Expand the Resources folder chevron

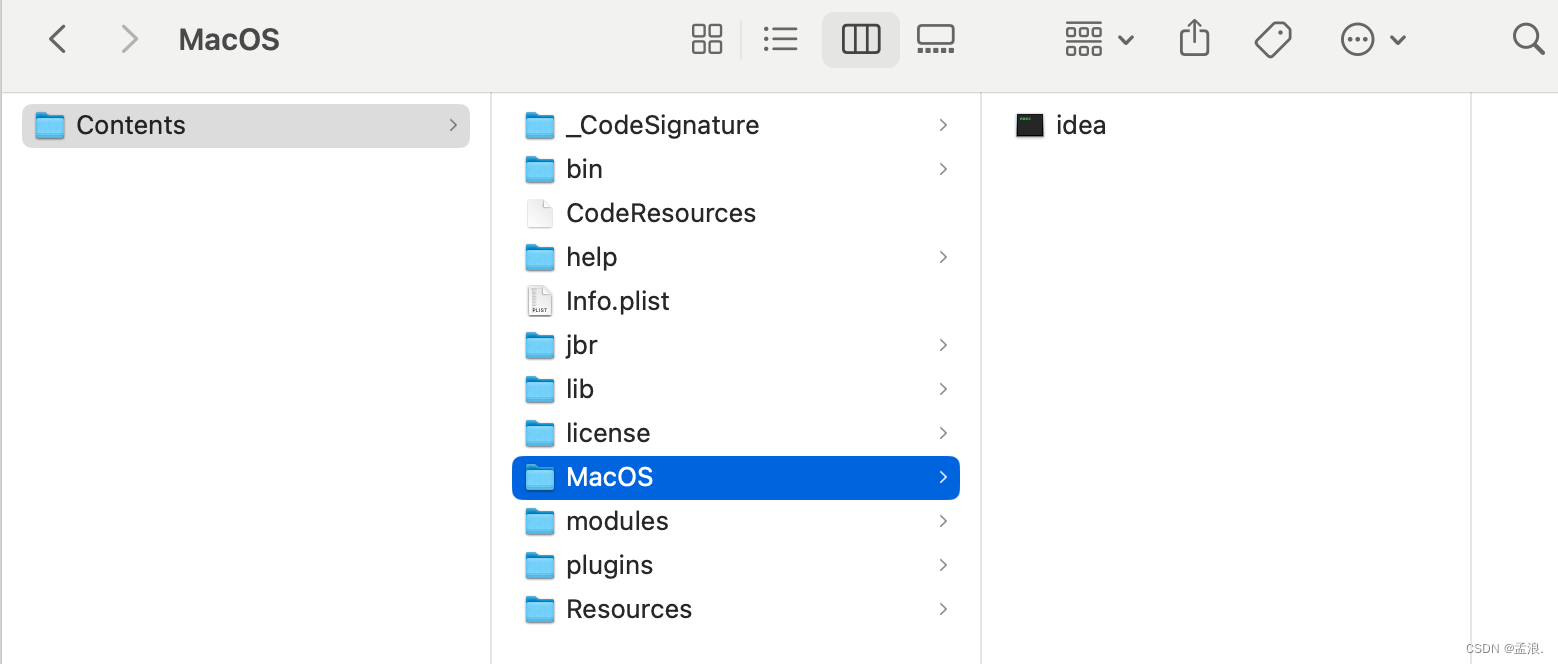coord(943,609)
